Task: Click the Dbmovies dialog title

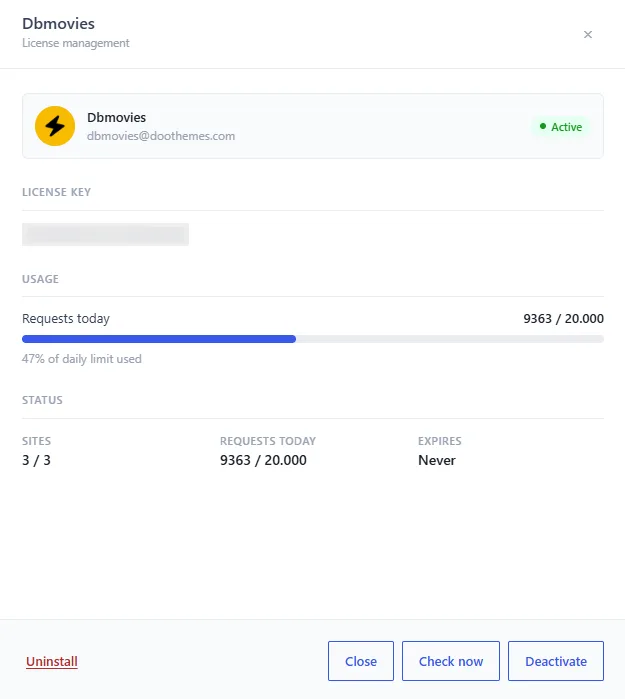Action: coord(58,23)
